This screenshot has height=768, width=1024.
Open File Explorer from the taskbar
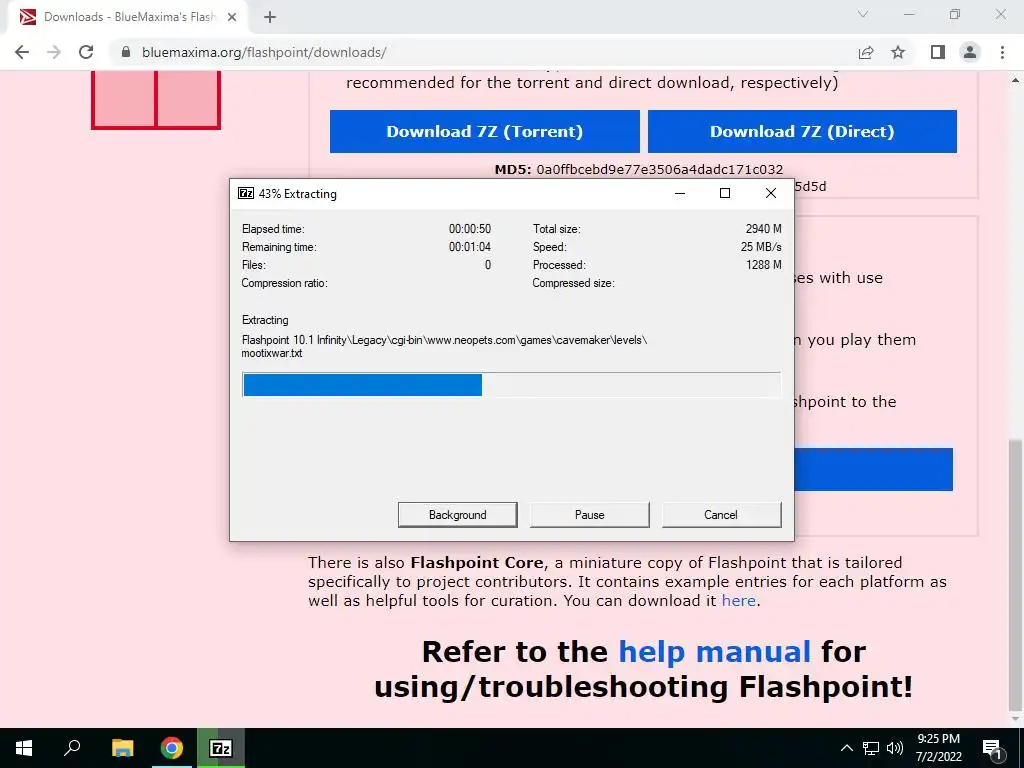pos(122,748)
